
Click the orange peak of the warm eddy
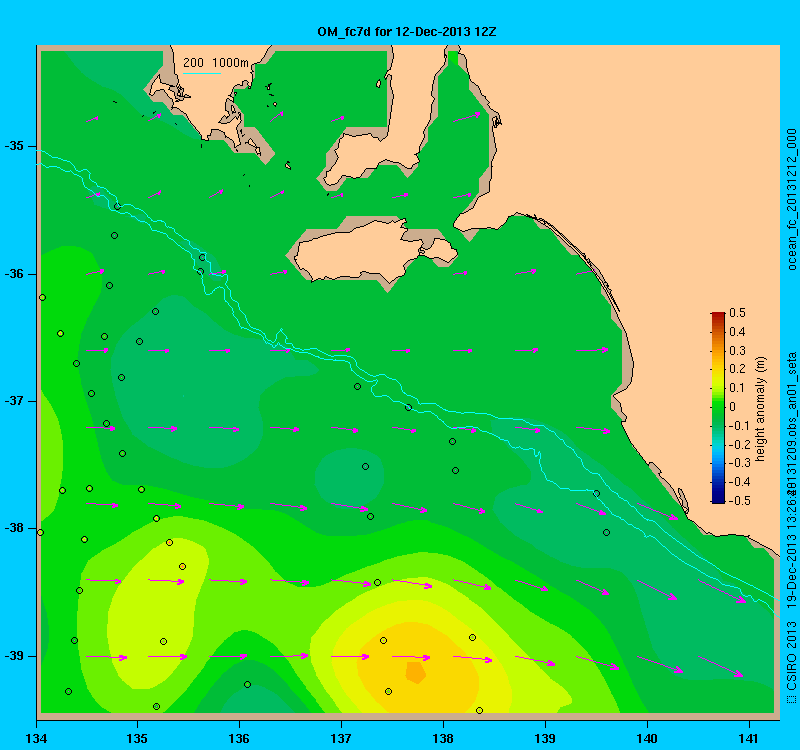coord(415,672)
